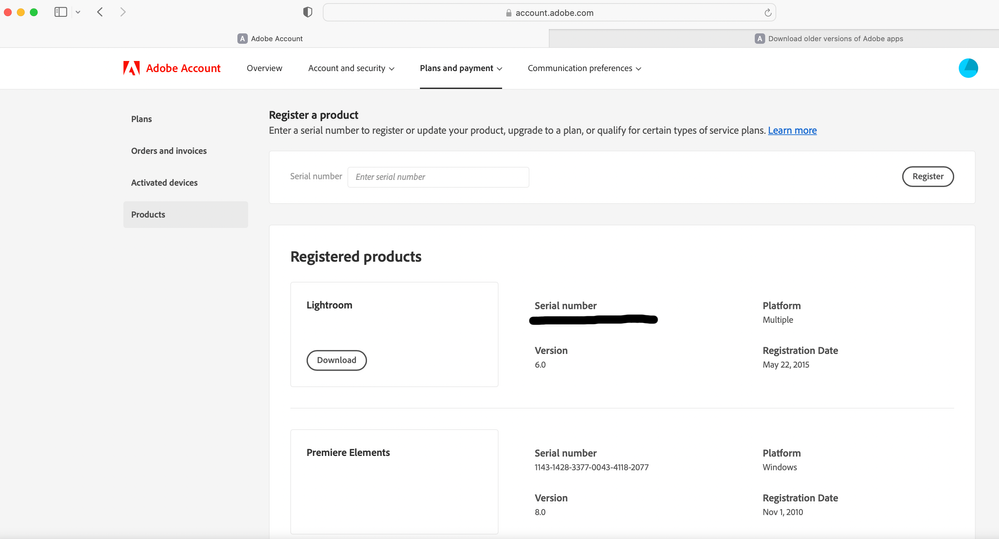Open Plans in the sidebar
Viewport: 999px width, 539px height.
pos(141,119)
